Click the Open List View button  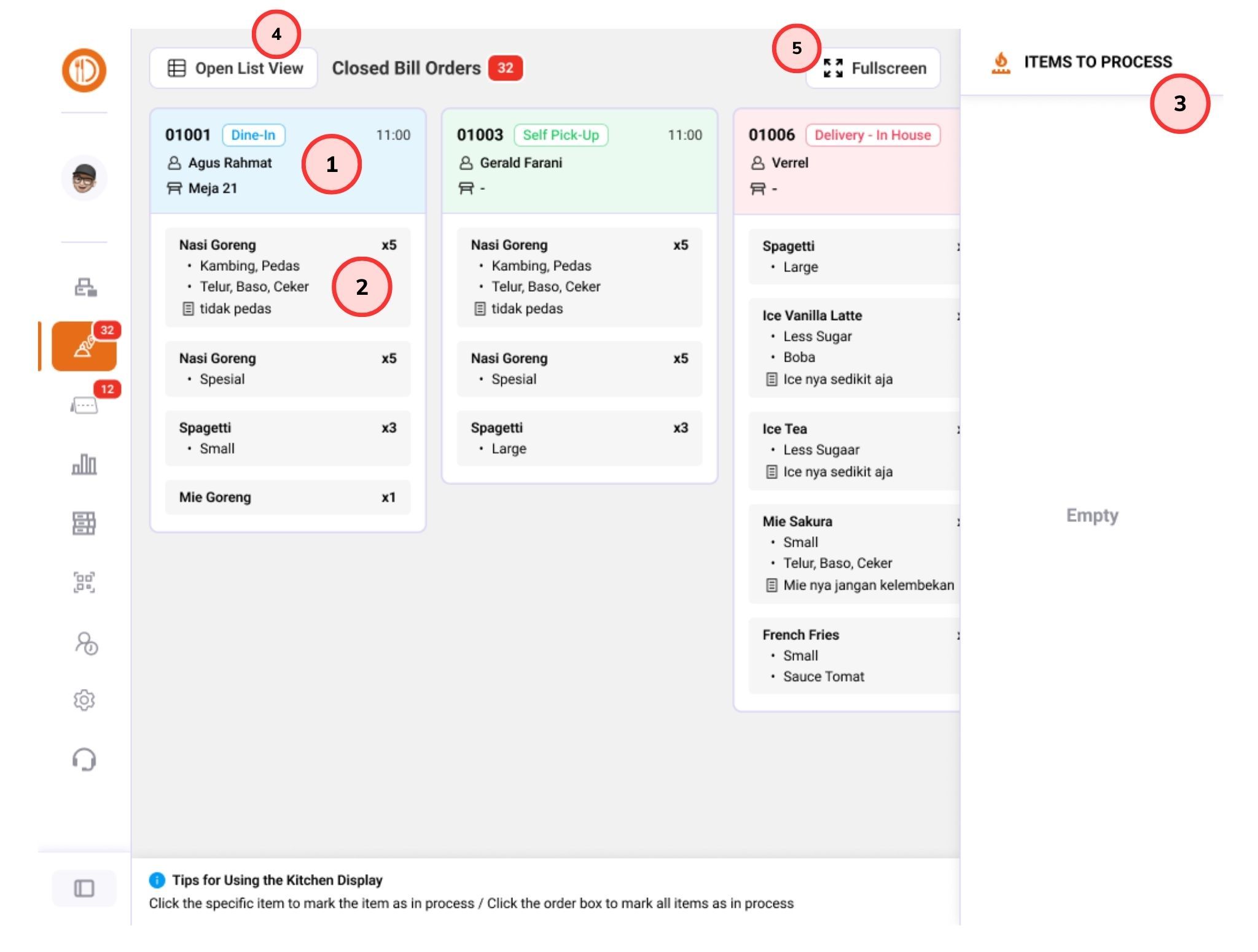[235, 68]
